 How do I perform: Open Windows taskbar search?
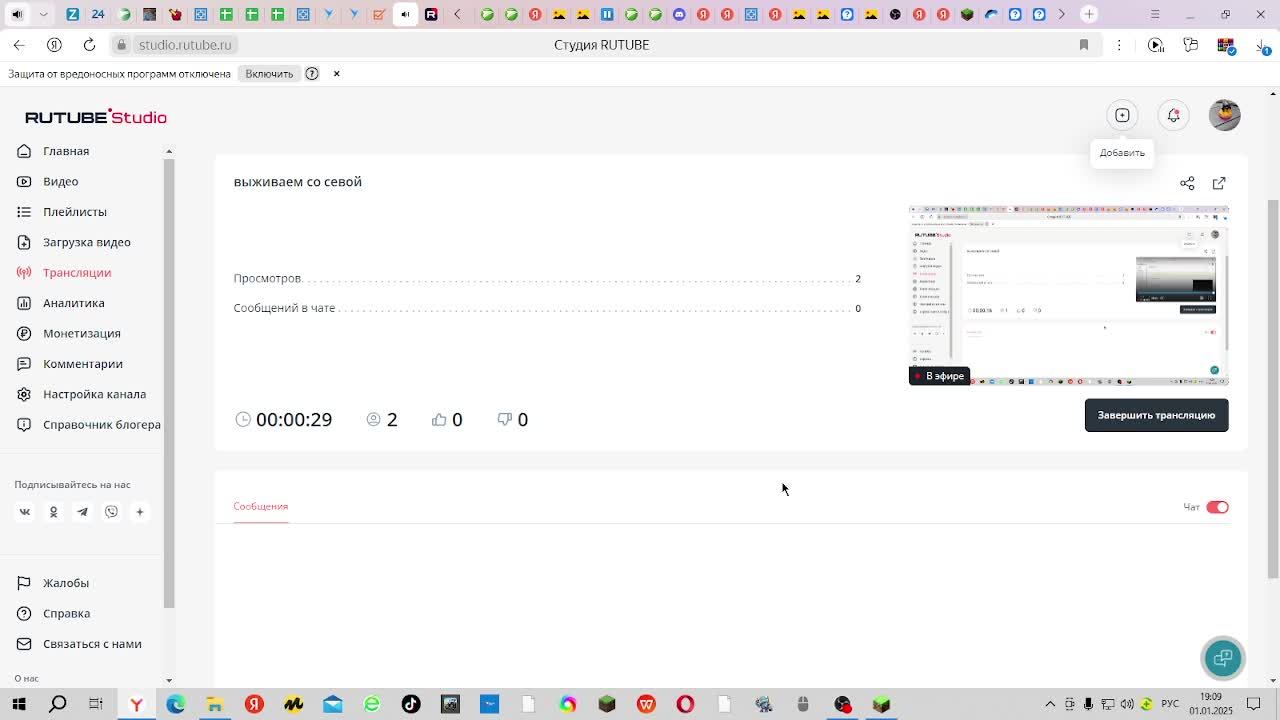(58, 704)
